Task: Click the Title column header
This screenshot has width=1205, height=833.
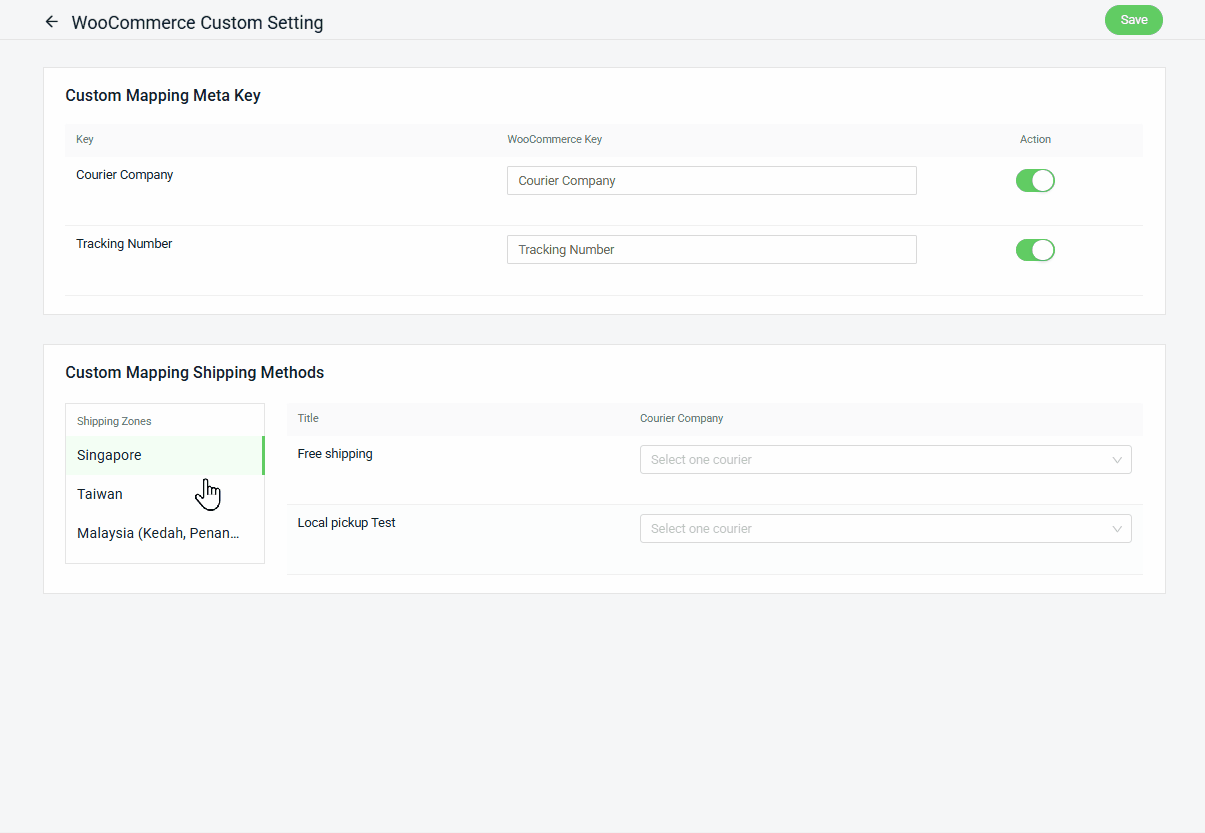Action: tap(308, 418)
